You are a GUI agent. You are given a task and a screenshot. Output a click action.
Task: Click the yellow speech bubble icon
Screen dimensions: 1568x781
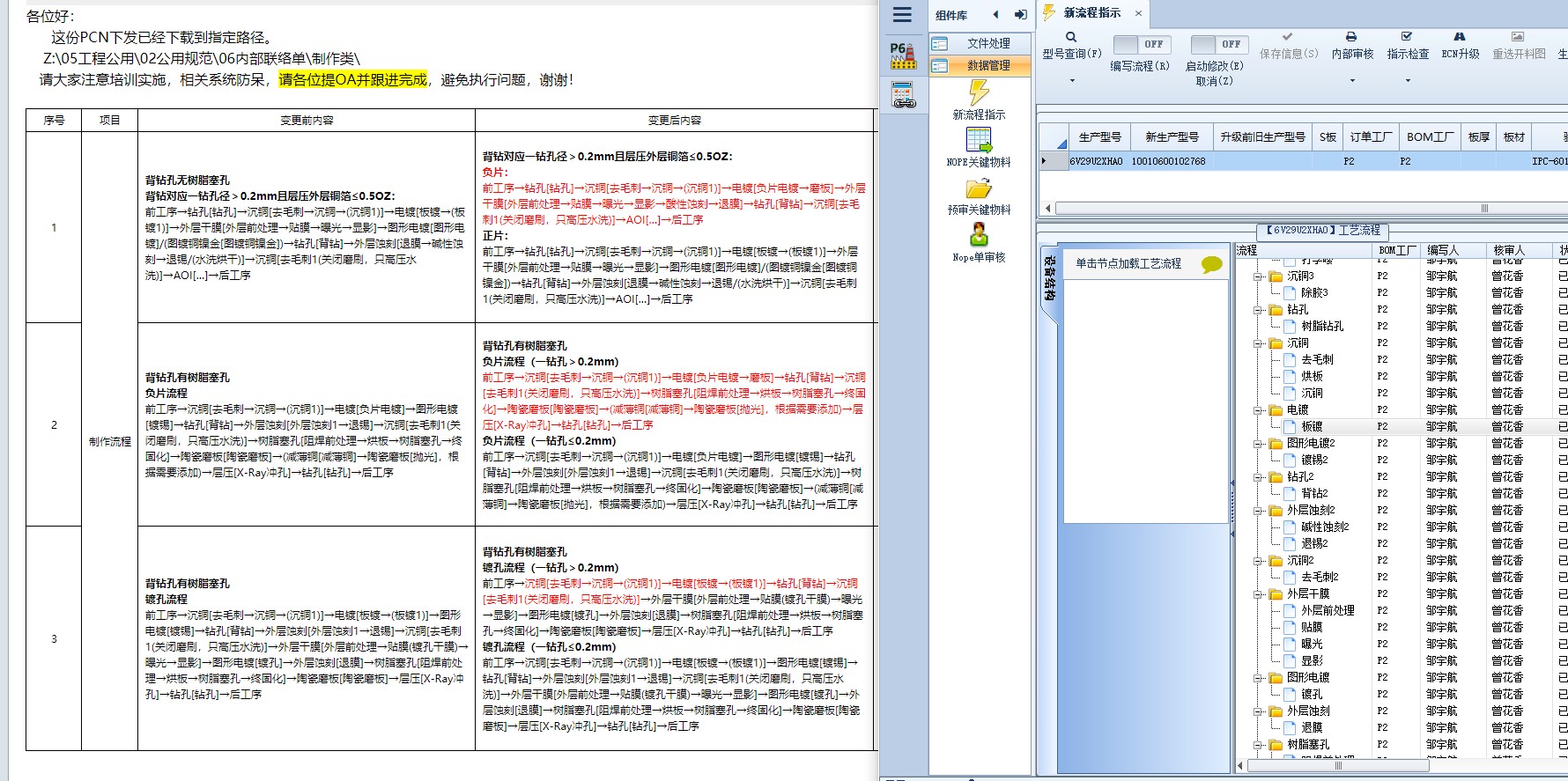pyautogui.click(x=1212, y=264)
